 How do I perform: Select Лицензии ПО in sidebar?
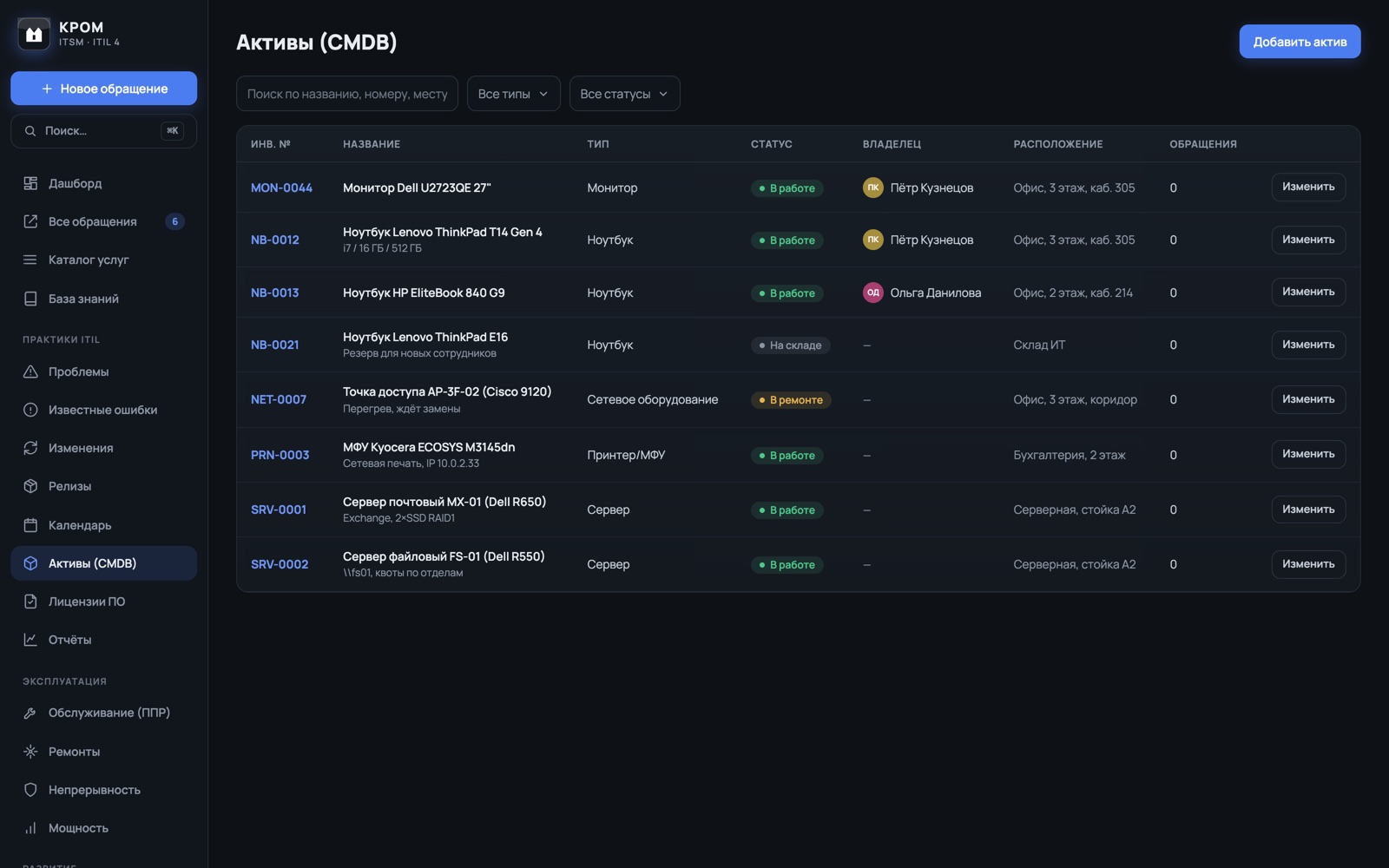103,602
